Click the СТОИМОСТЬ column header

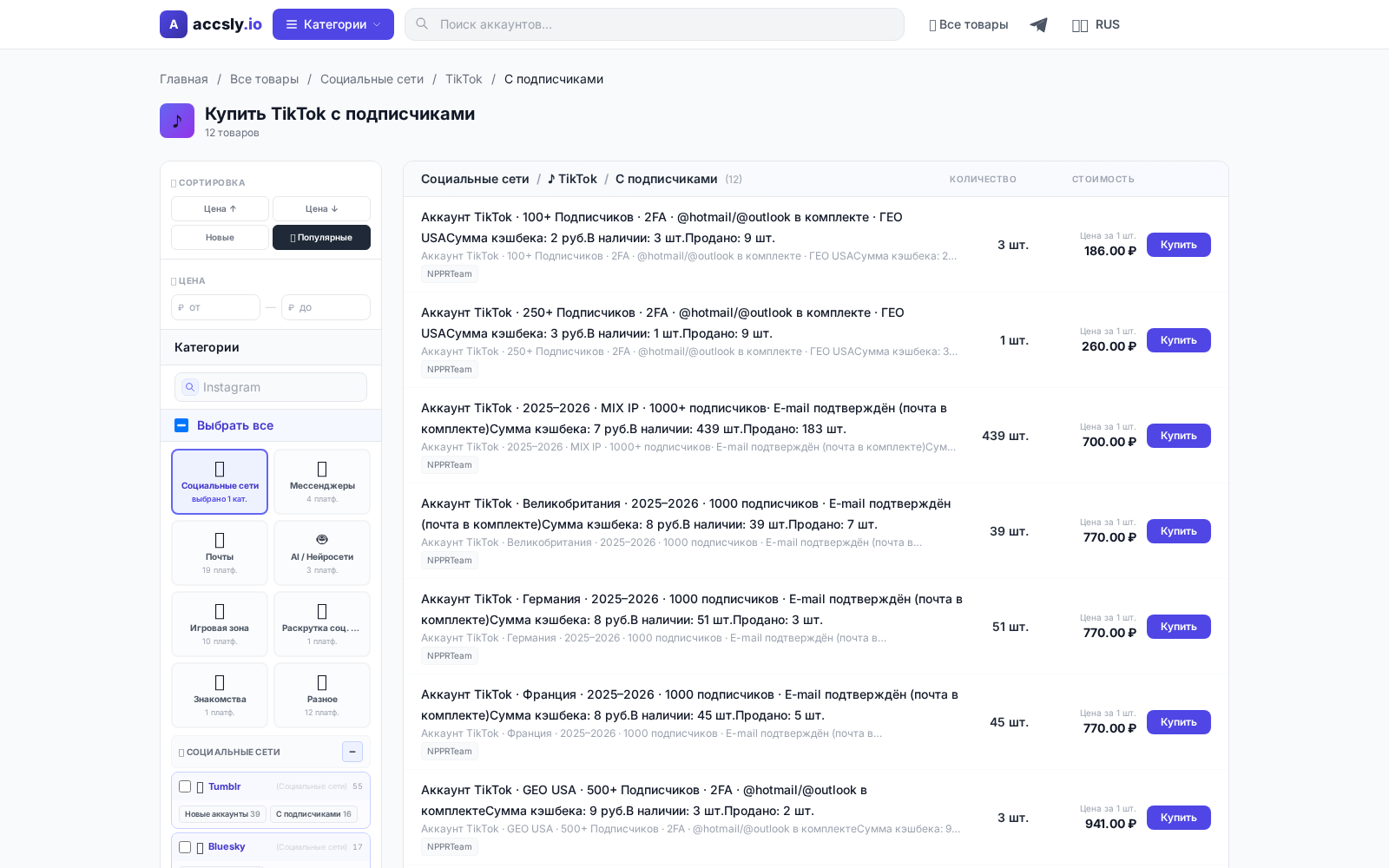tap(1103, 180)
